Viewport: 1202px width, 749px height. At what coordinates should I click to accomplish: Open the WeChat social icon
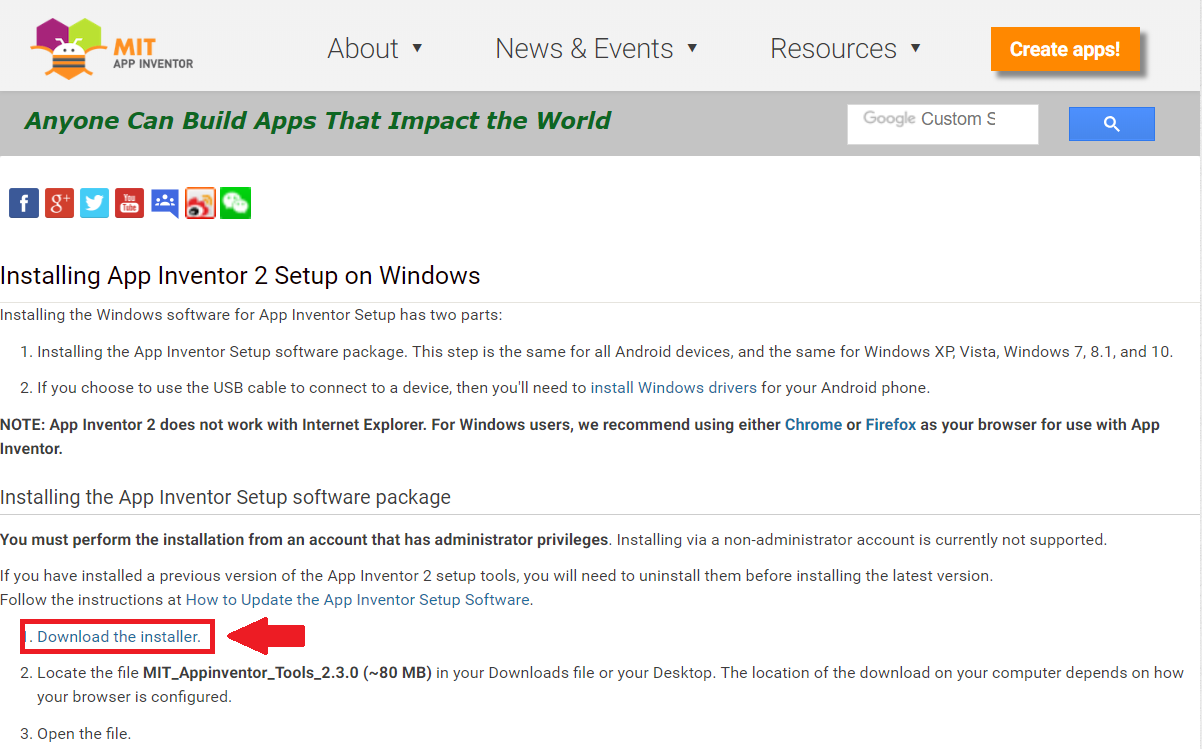click(x=235, y=203)
